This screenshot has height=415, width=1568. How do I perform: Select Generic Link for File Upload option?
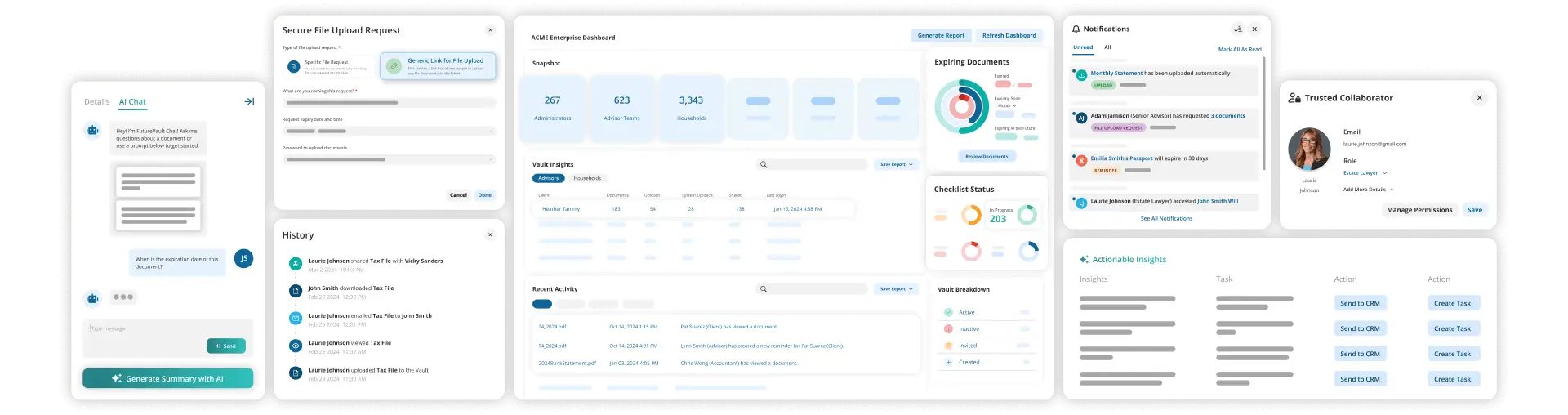tap(438, 66)
